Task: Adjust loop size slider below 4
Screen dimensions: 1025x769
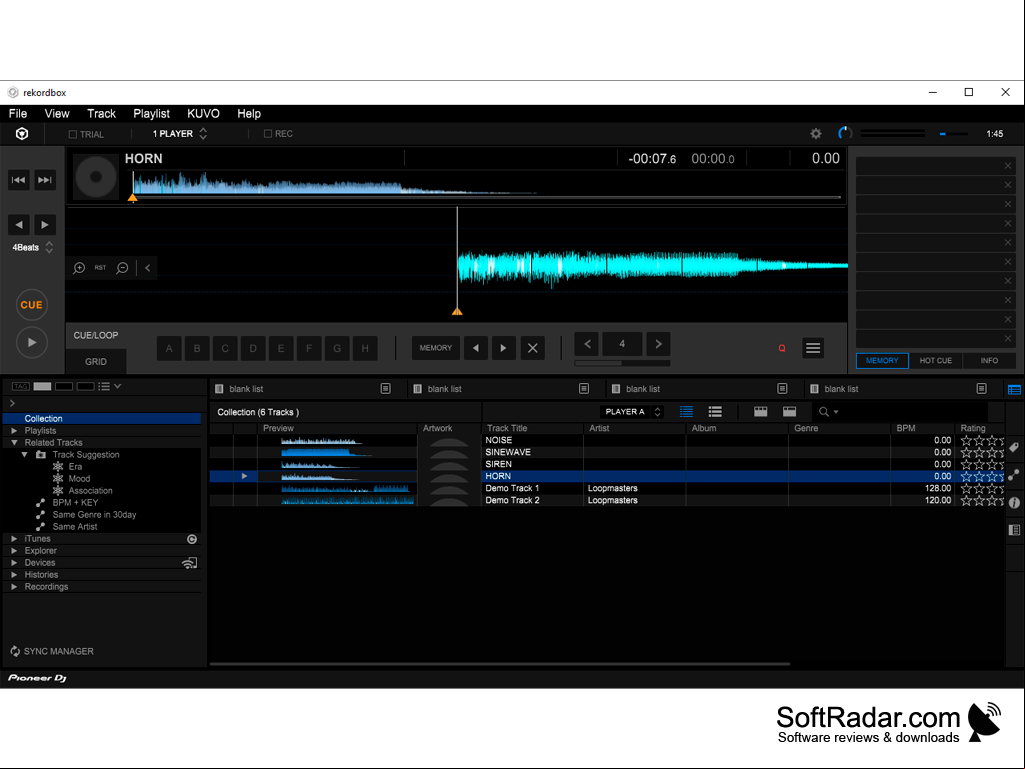Action: click(622, 363)
